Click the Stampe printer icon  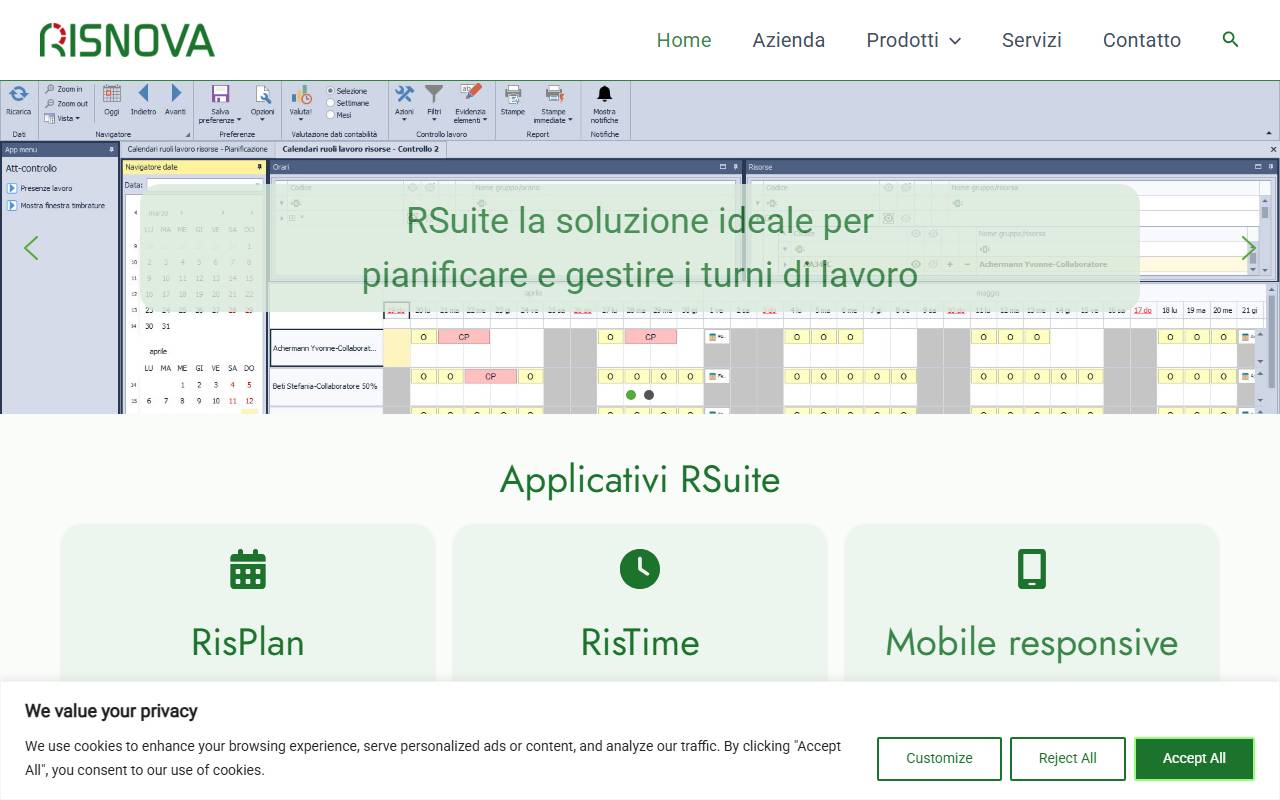pyautogui.click(x=513, y=94)
